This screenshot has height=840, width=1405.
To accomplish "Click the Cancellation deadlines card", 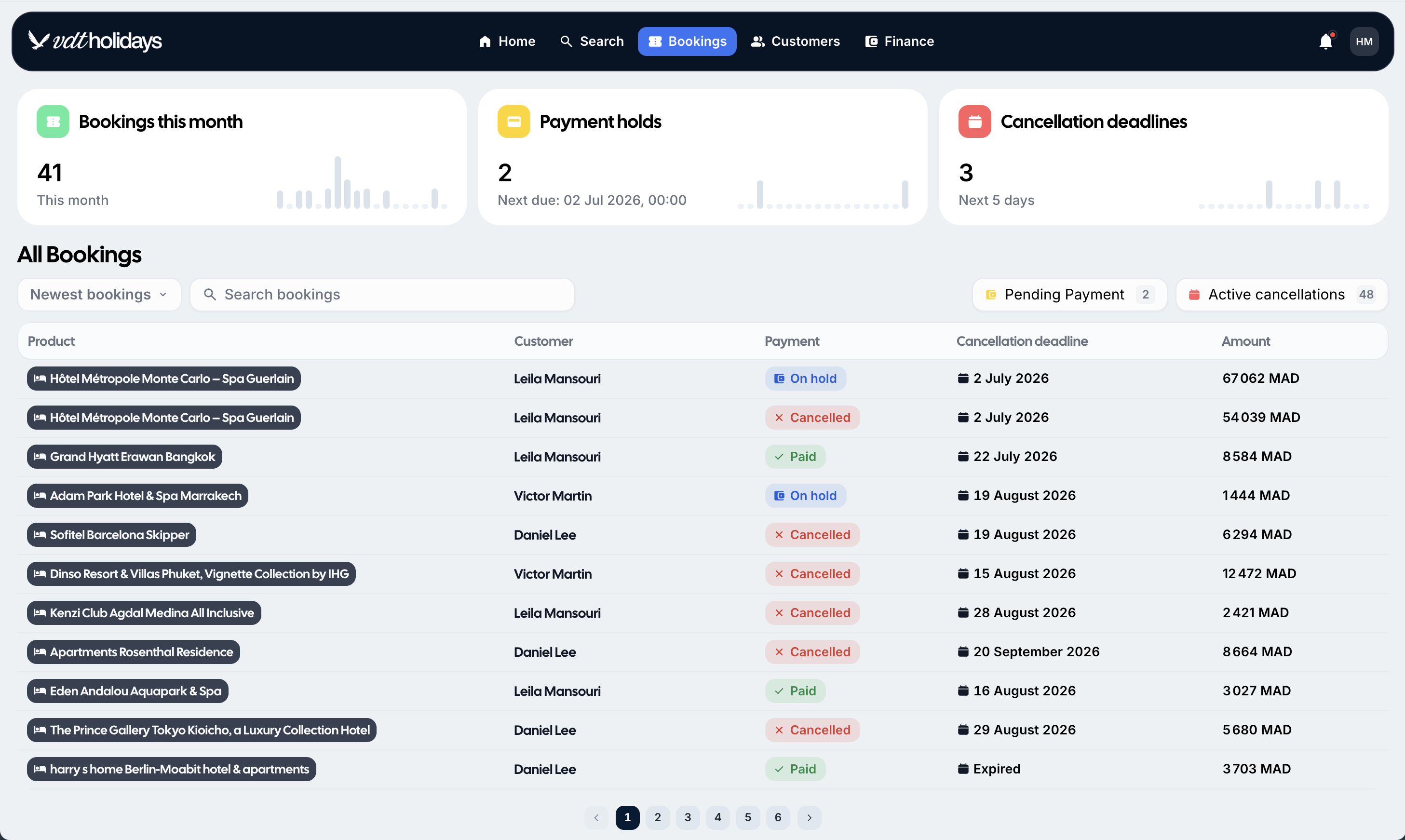I will (x=1163, y=157).
